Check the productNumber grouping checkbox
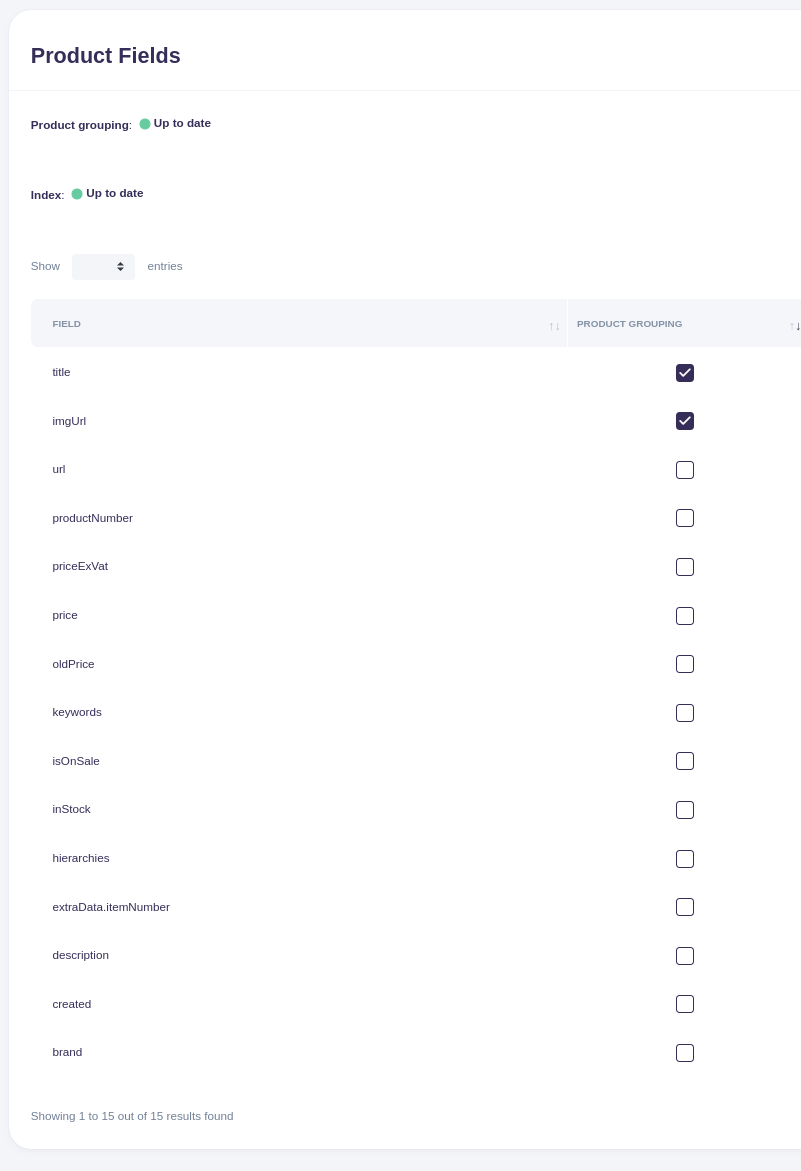Screen dimensions: 801x1171 [x=685, y=518]
